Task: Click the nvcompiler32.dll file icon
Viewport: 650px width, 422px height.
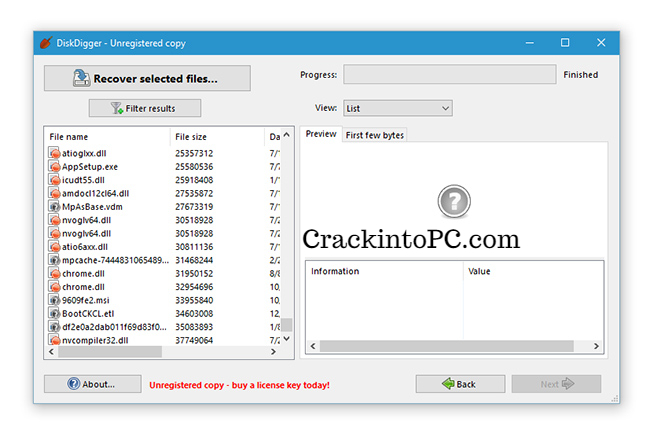Action: point(54,340)
